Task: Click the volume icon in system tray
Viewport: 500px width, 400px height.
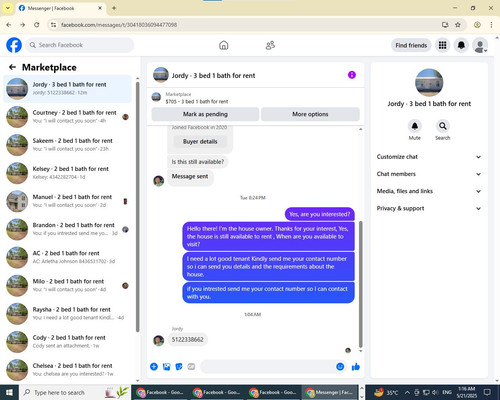Action: [435, 392]
